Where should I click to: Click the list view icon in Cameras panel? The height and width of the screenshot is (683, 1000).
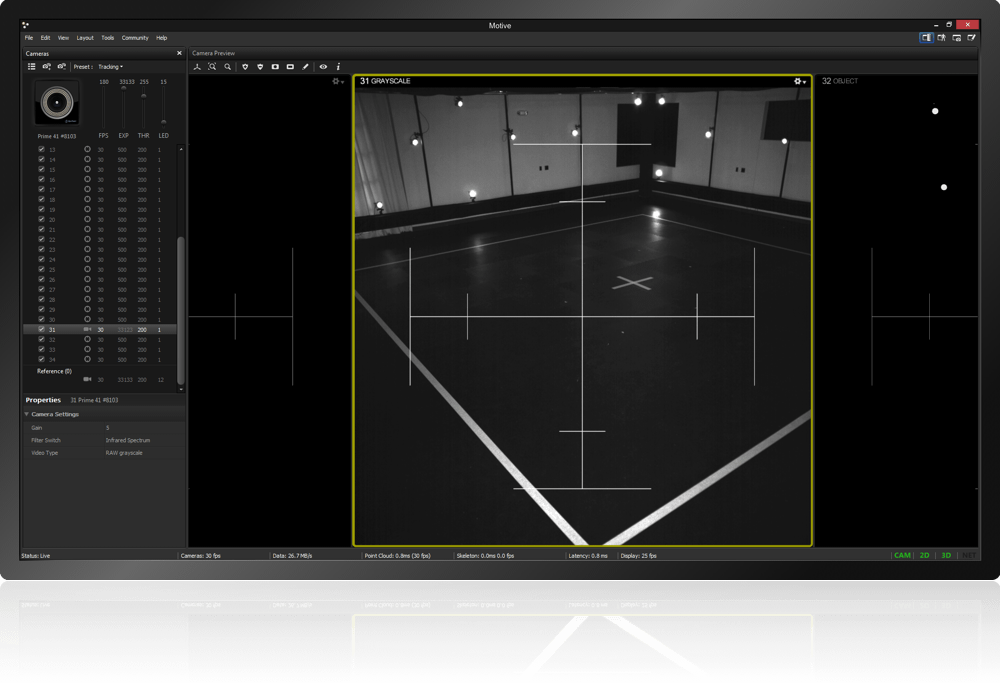click(x=32, y=67)
